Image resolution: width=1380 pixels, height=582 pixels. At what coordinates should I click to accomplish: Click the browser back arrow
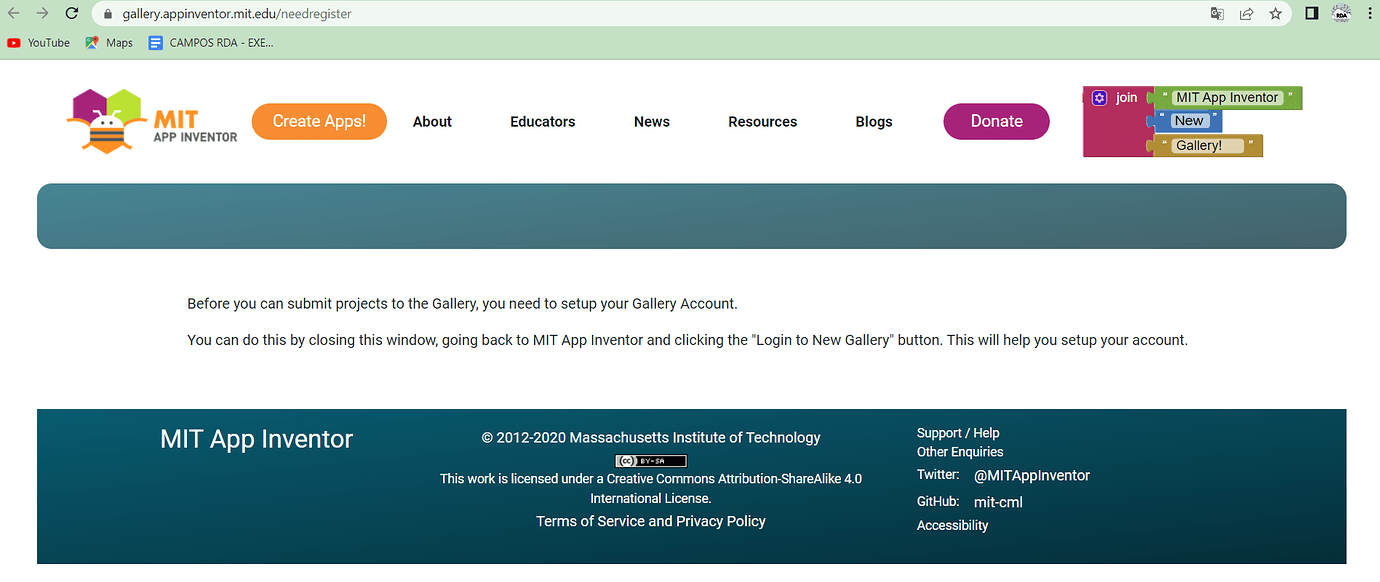(x=14, y=14)
